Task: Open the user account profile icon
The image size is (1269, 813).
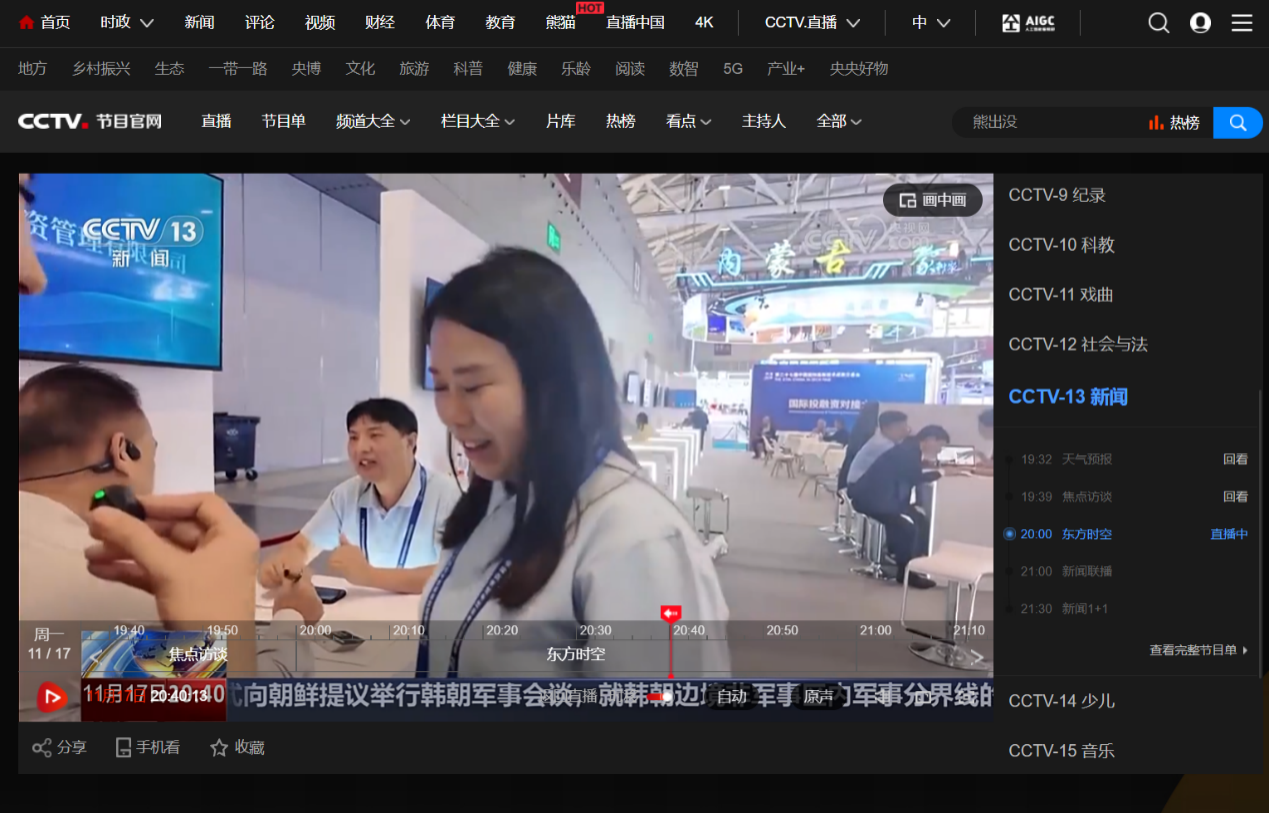Action: 1200,23
